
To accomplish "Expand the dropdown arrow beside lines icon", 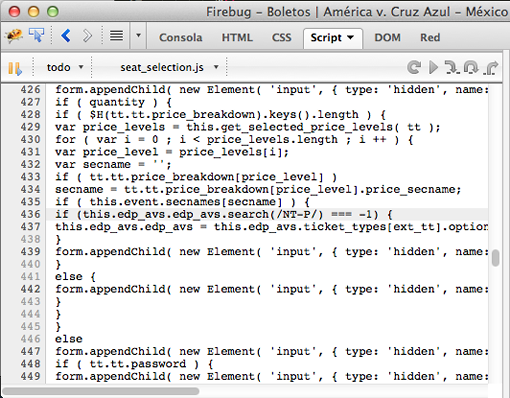I will pos(138,35).
